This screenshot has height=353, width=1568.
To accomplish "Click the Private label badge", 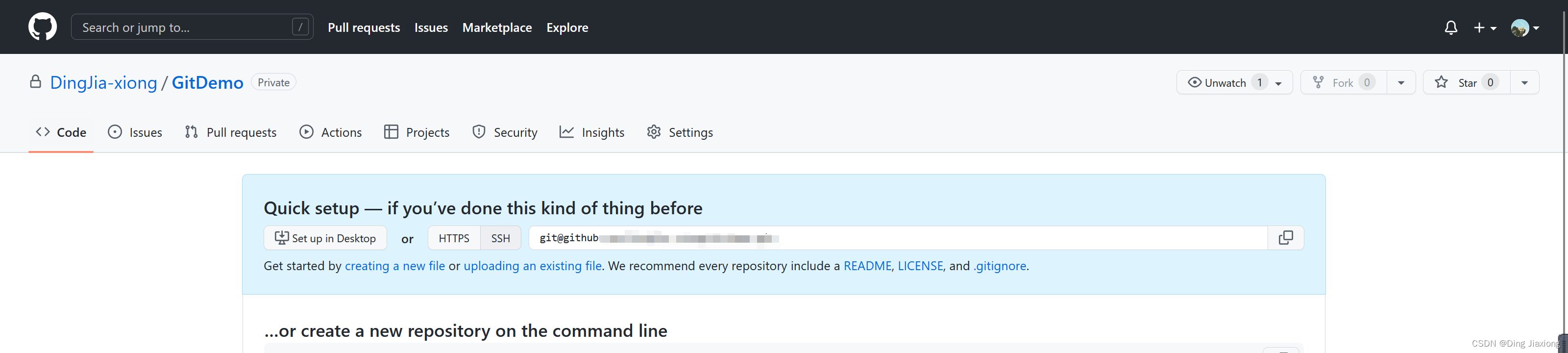I will point(273,82).
